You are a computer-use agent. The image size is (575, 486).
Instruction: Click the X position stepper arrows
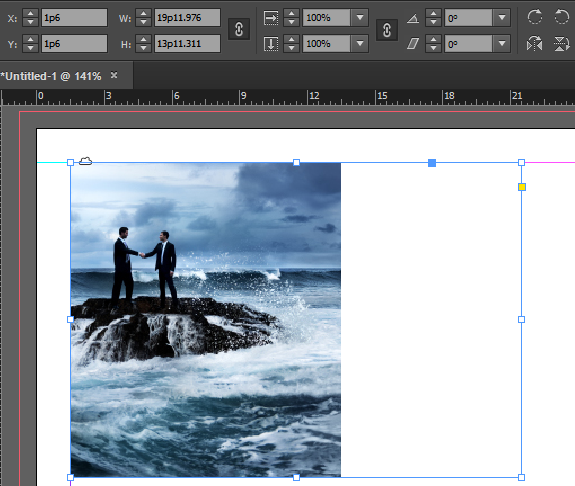[x=30, y=18]
